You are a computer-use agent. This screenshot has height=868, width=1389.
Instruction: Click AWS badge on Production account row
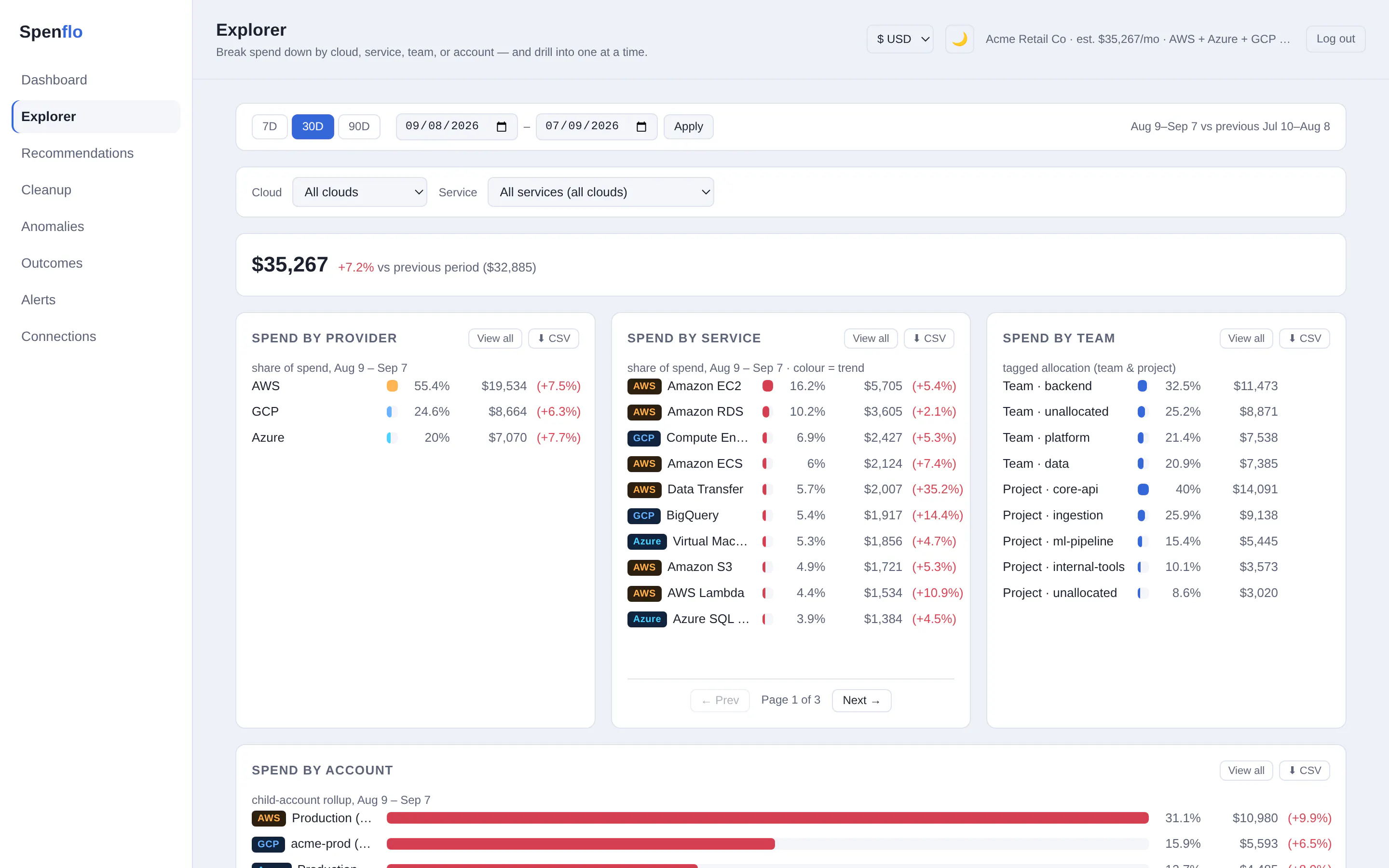tap(269, 818)
